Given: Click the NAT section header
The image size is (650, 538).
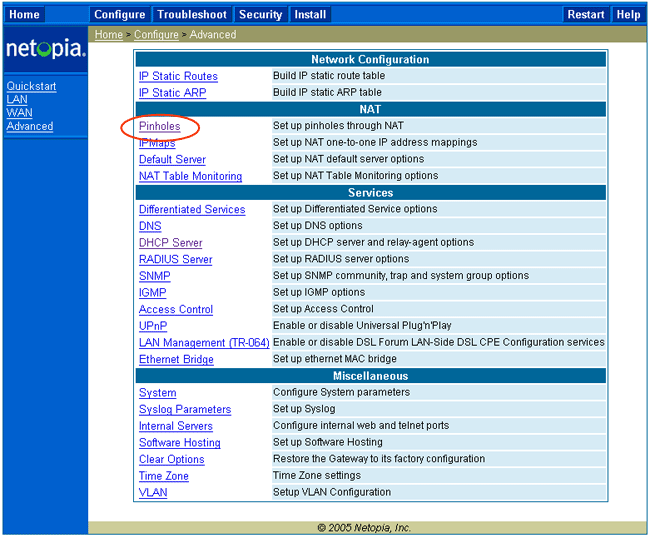Looking at the screenshot, I should pyautogui.click(x=370, y=109).
